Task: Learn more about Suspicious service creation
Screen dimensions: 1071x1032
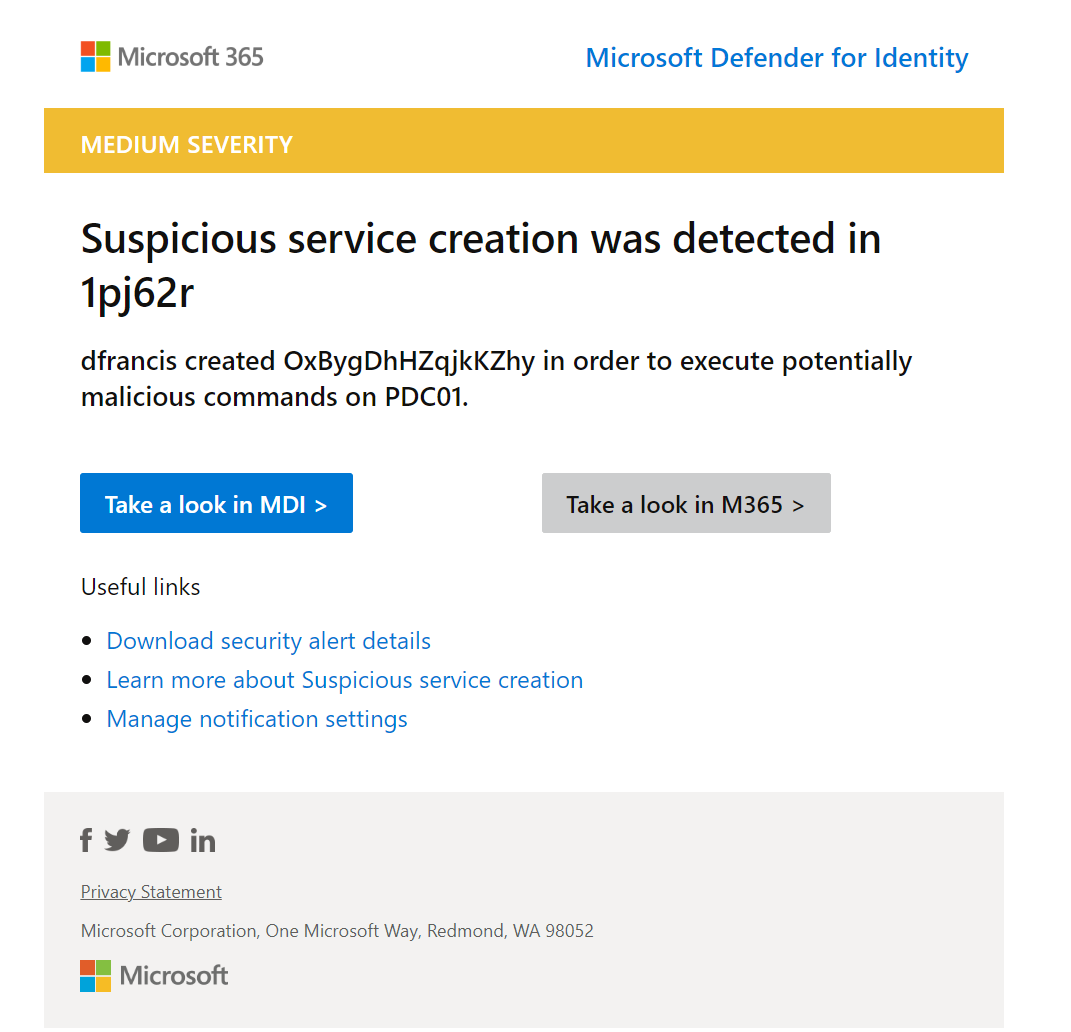Action: (x=344, y=680)
